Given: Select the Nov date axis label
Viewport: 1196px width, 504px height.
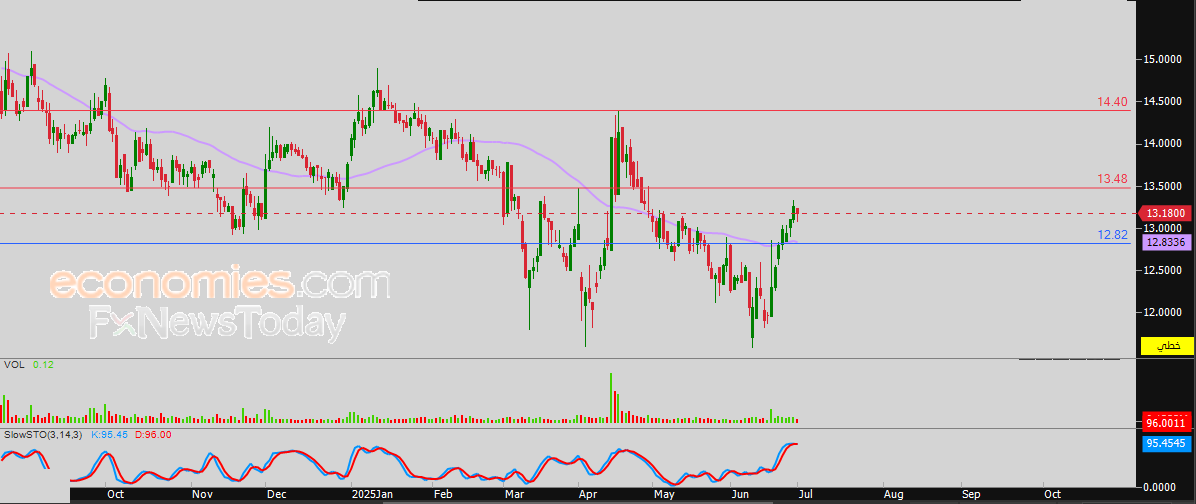Looking at the screenshot, I should tap(201, 494).
